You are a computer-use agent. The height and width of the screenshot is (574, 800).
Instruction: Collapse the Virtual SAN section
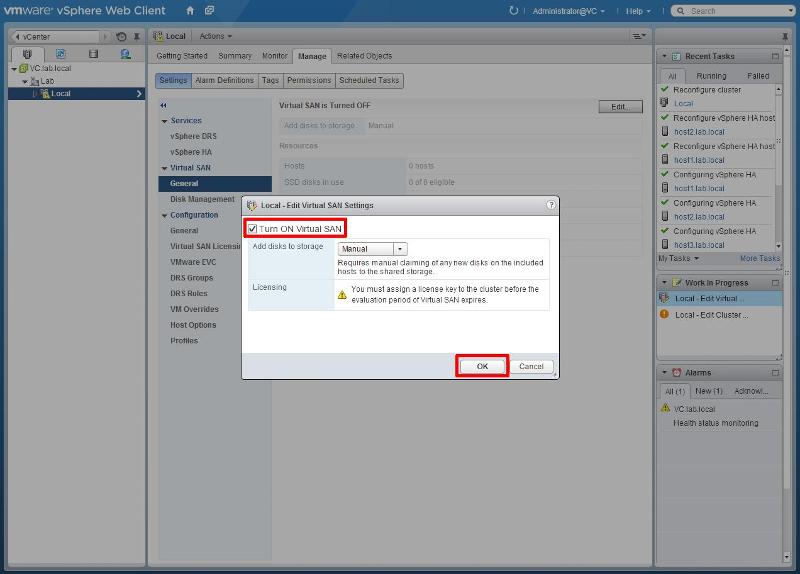pos(164,168)
